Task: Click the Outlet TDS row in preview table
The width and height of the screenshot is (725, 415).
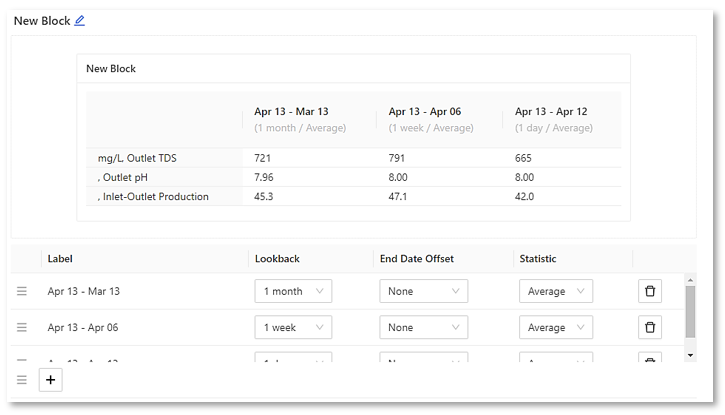Action: pyautogui.click(x=138, y=158)
